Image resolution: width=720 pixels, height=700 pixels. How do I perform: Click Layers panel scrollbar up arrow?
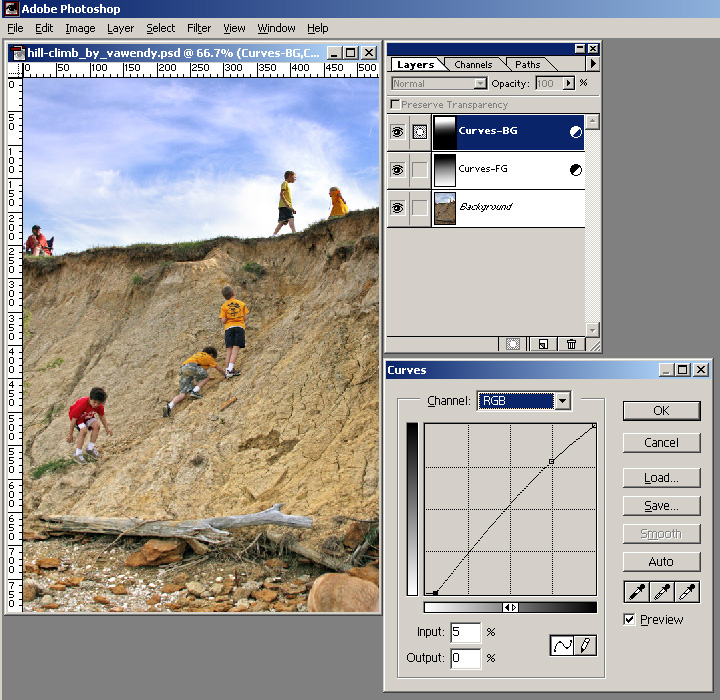pos(592,122)
